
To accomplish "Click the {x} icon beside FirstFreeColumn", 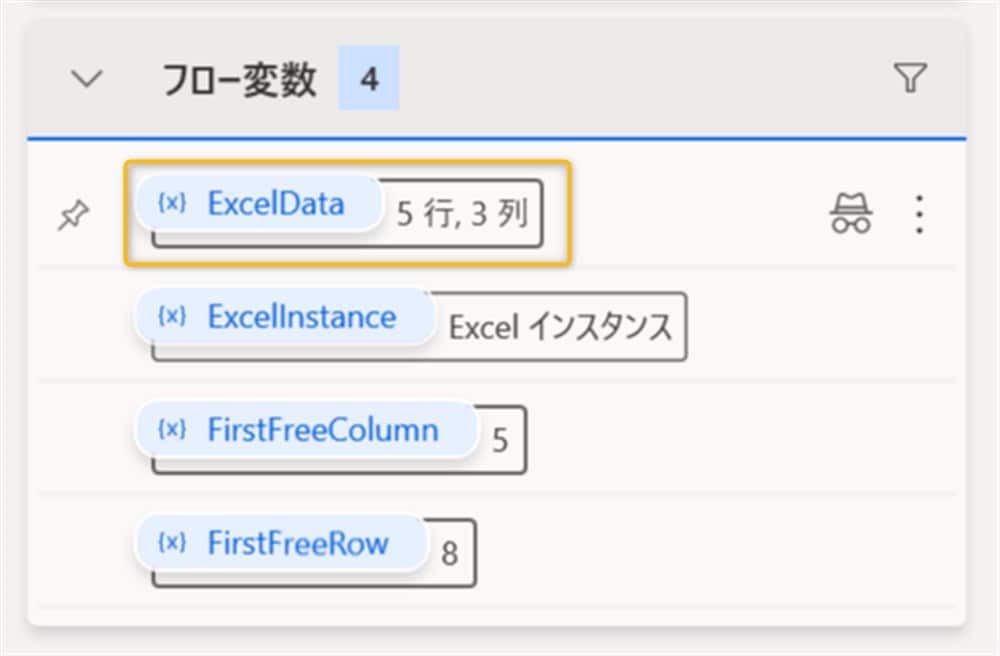I will [172, 430].
